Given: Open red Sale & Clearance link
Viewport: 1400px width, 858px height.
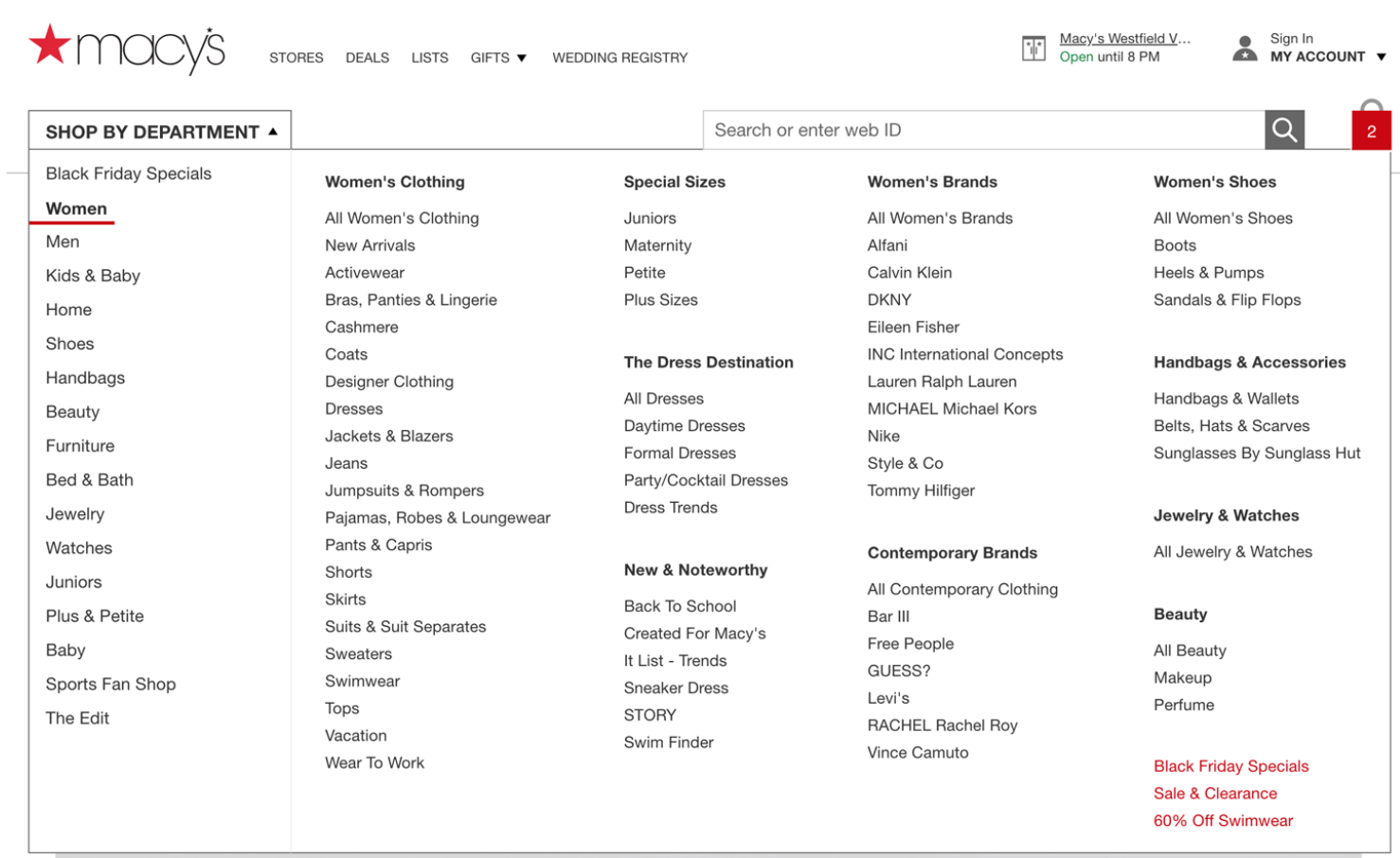Looking at the screenshot, I should pyautogui.click(x=1215, y=794).
